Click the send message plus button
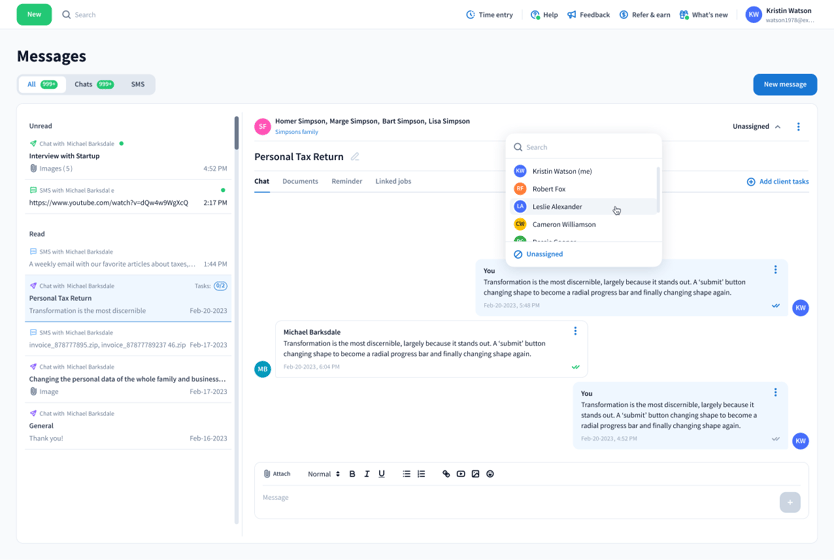Screen dimensions: 834x560 [790, 503]
